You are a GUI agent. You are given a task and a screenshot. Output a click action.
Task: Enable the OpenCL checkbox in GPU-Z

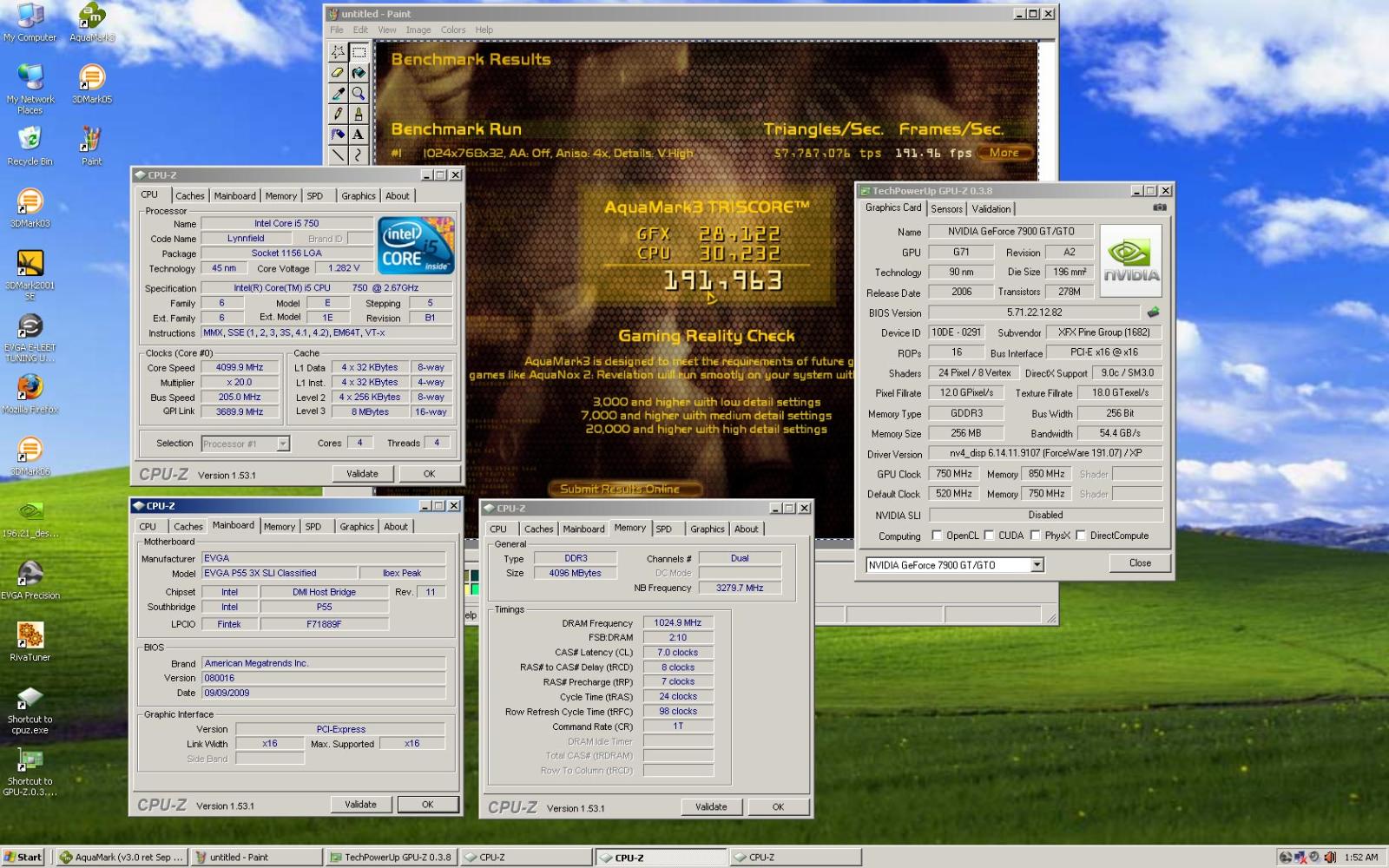click(936, 536)
